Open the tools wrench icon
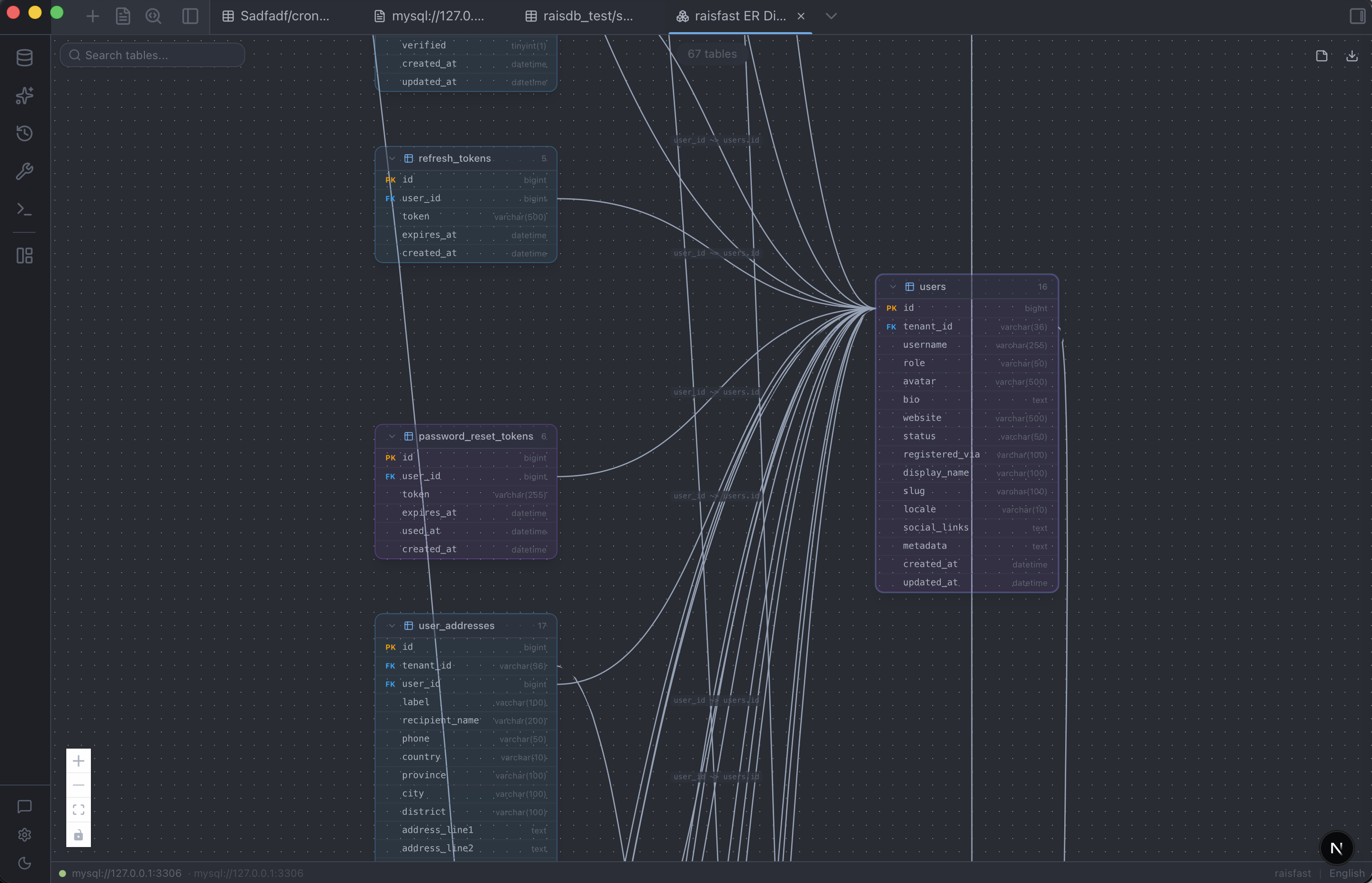 pos(24,171)
